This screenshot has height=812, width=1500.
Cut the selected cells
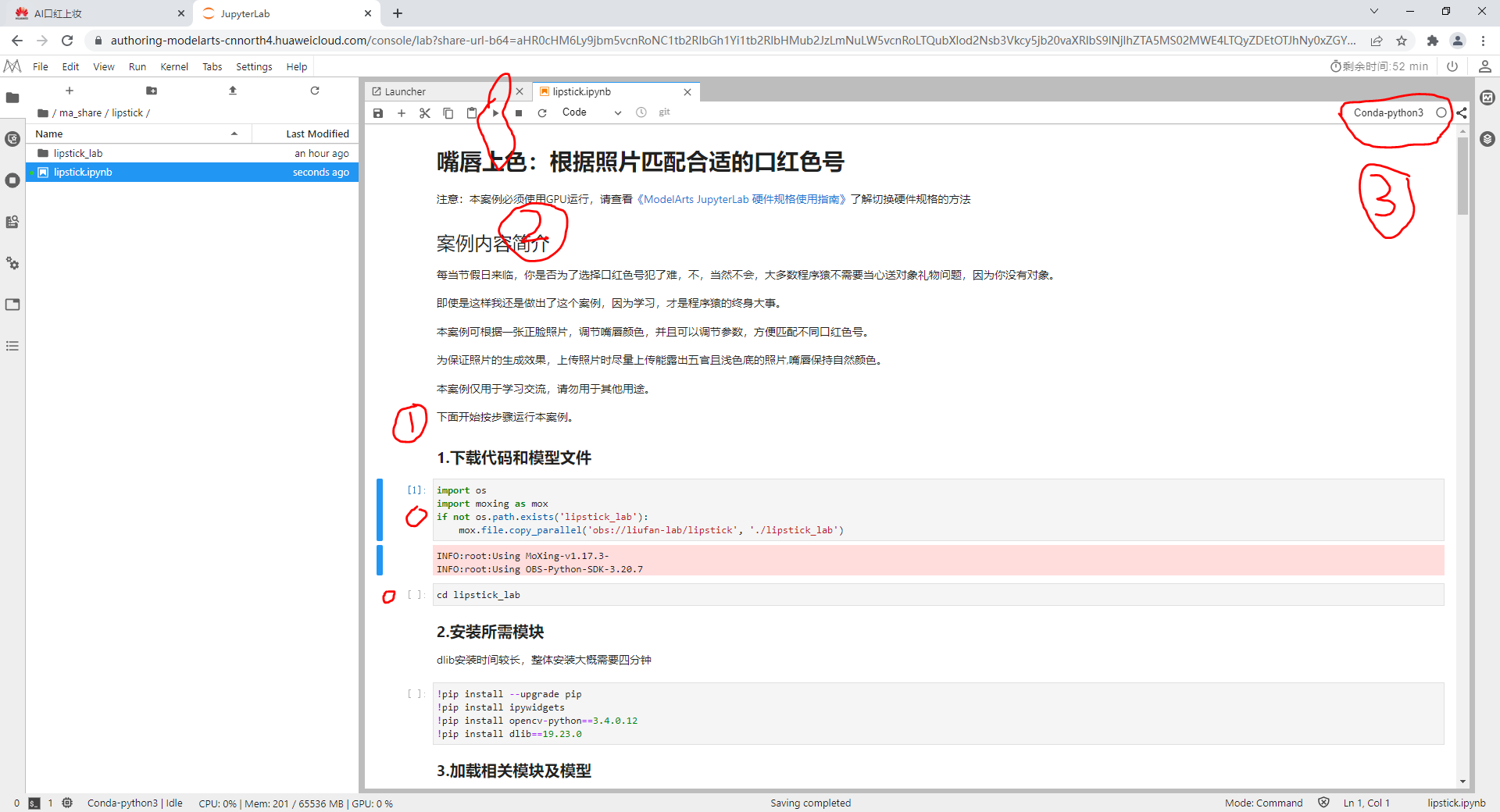click(x=425, y=112)
